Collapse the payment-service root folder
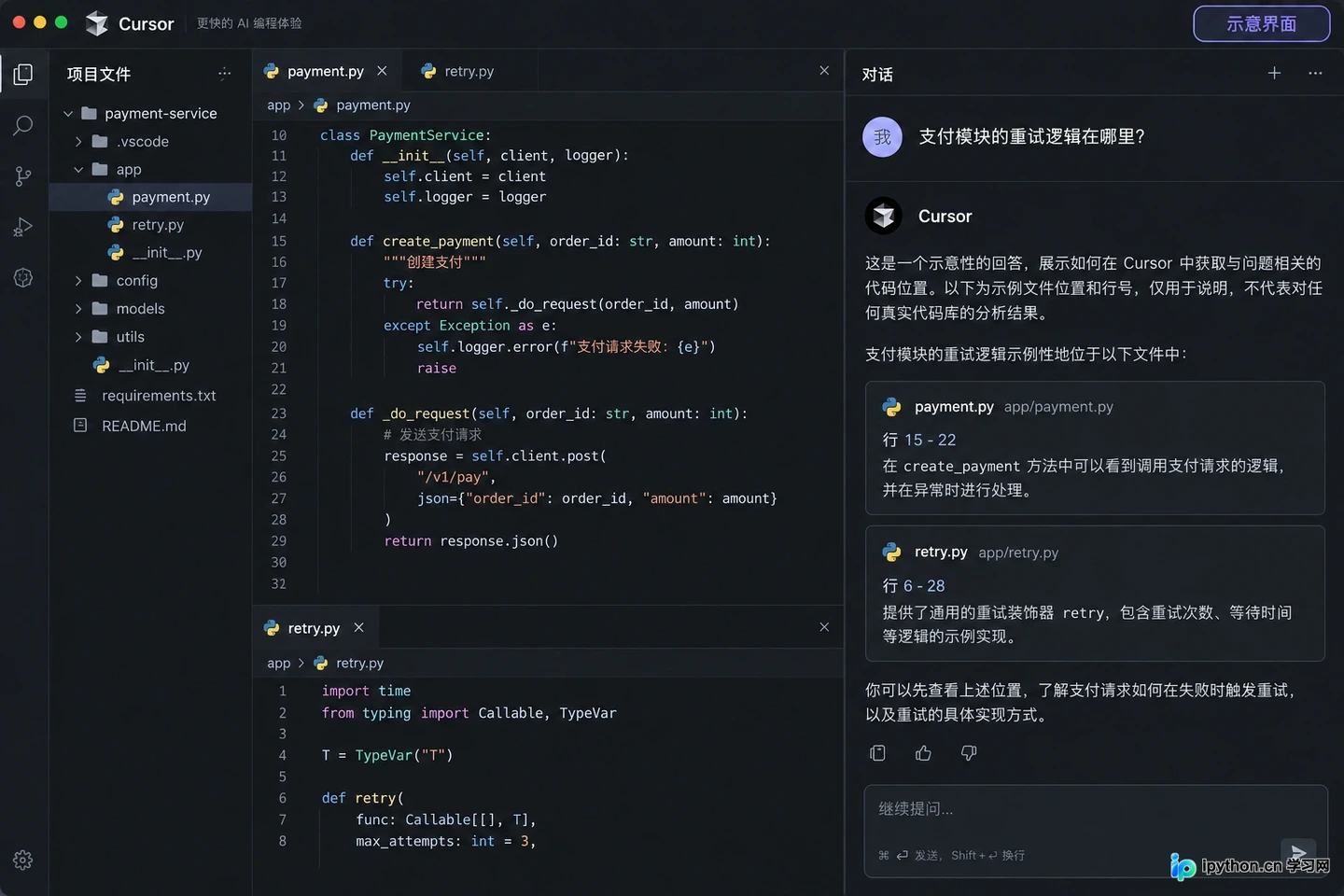 (68, 114)
